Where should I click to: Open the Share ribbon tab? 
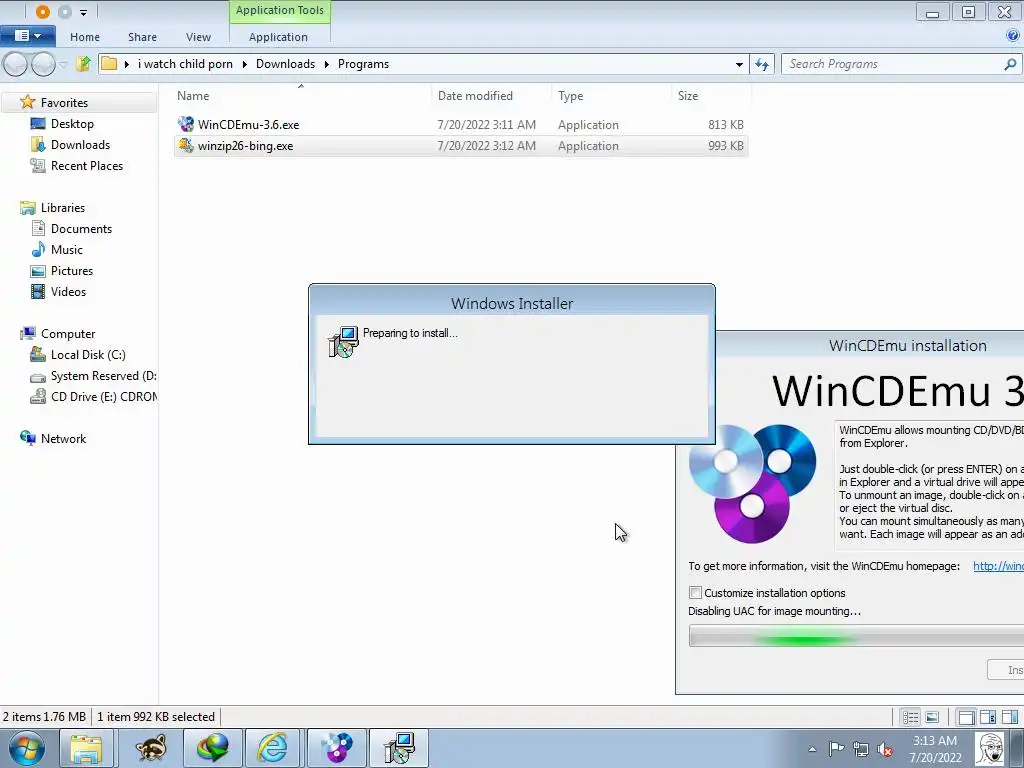(142, 37)
